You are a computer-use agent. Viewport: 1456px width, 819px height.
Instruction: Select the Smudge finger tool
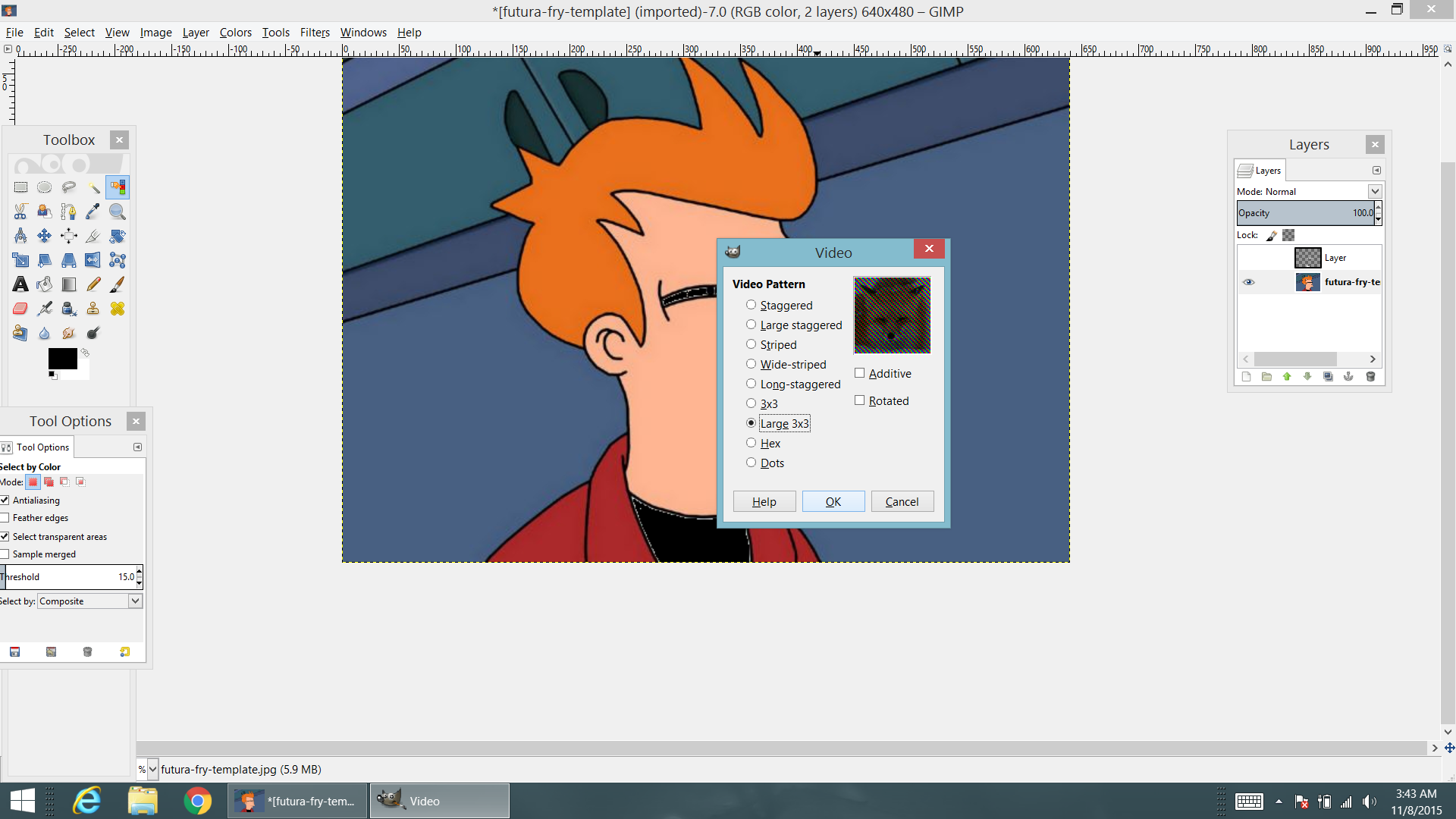click(x=69, y=333)
